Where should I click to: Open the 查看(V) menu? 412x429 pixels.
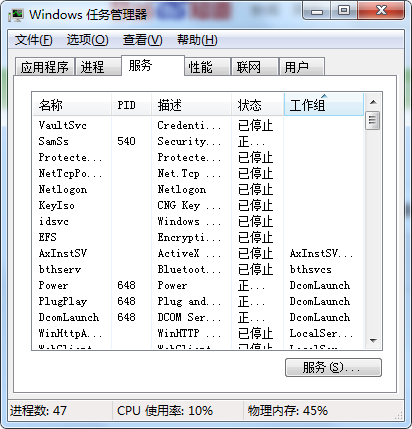(x=142, y=40)
